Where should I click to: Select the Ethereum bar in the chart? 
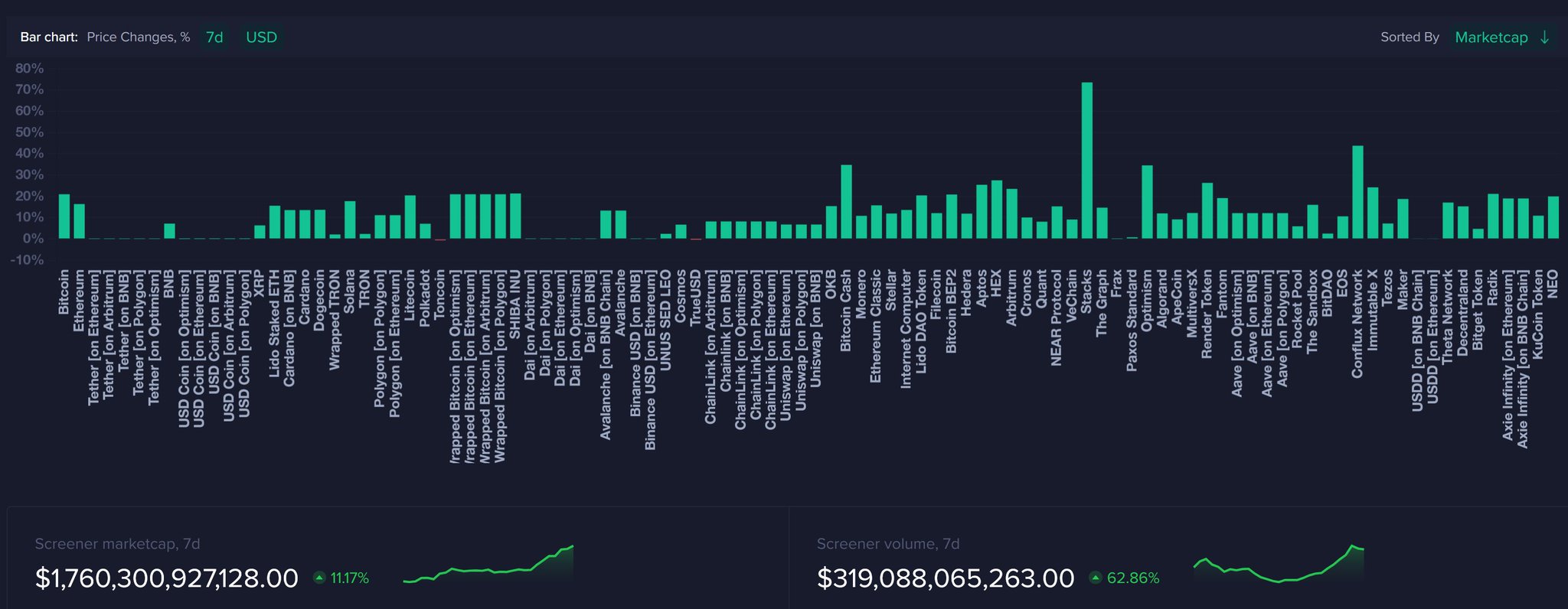(80, 221)
